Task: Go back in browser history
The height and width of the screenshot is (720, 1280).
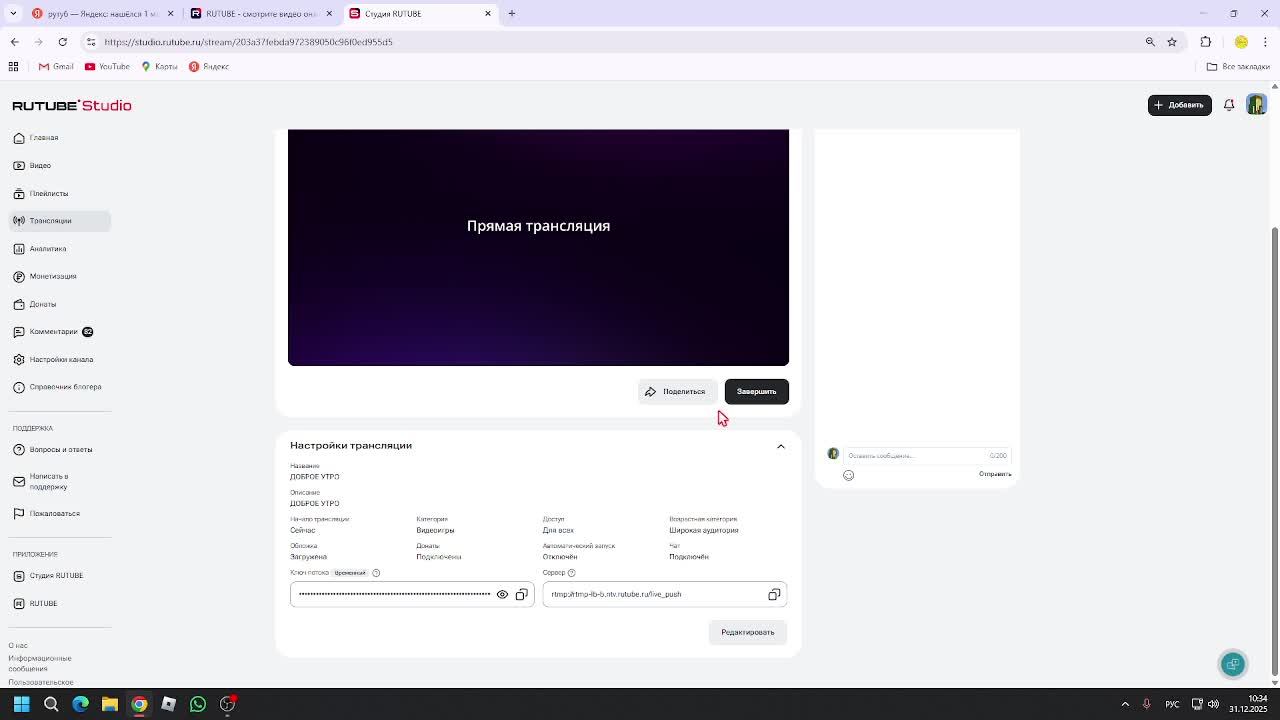Action: point(14,42)
